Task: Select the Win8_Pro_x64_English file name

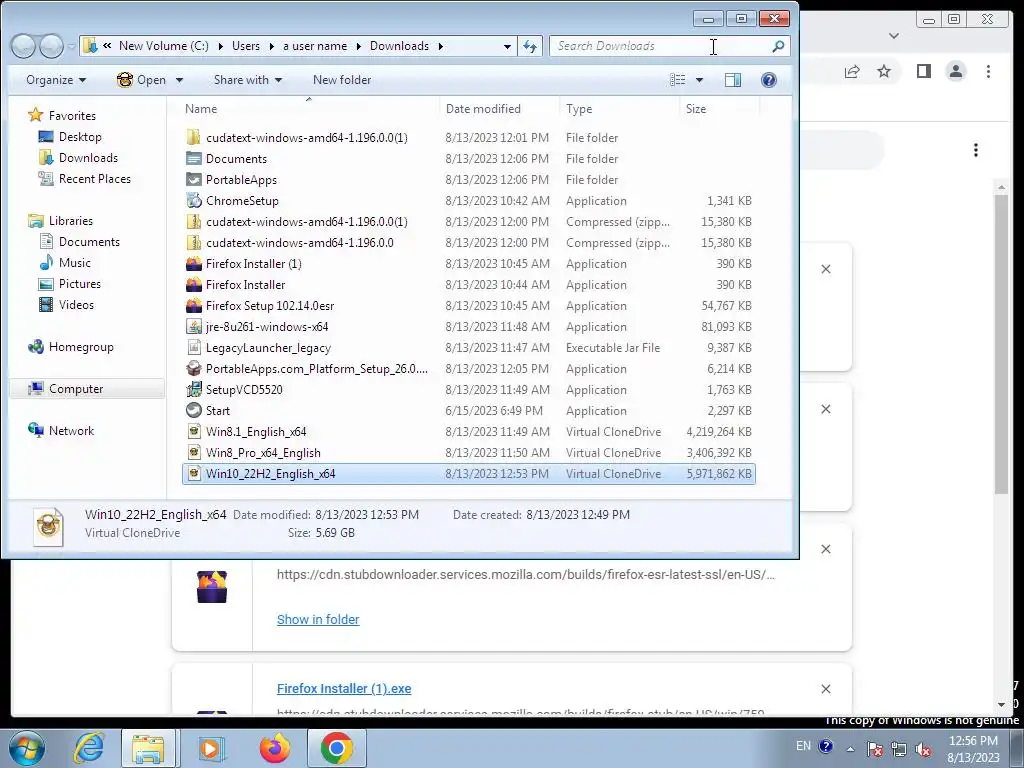Action: [263, 453]
